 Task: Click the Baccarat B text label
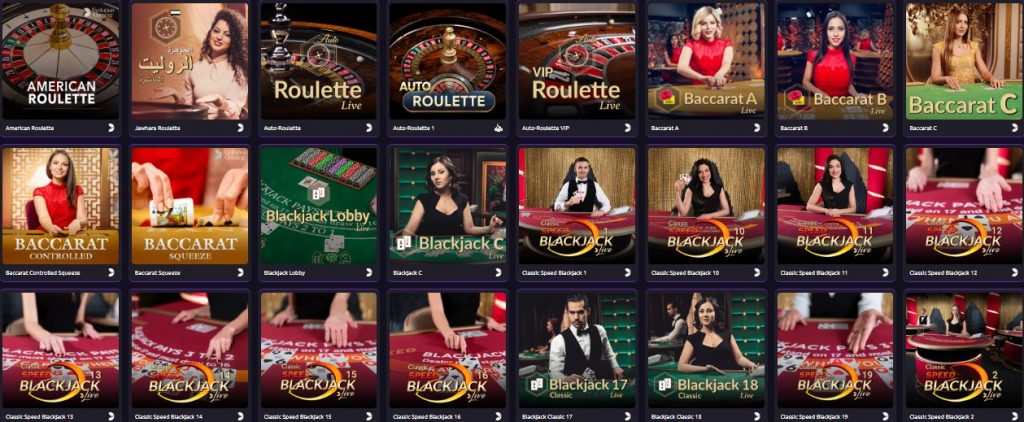point(792,128)
